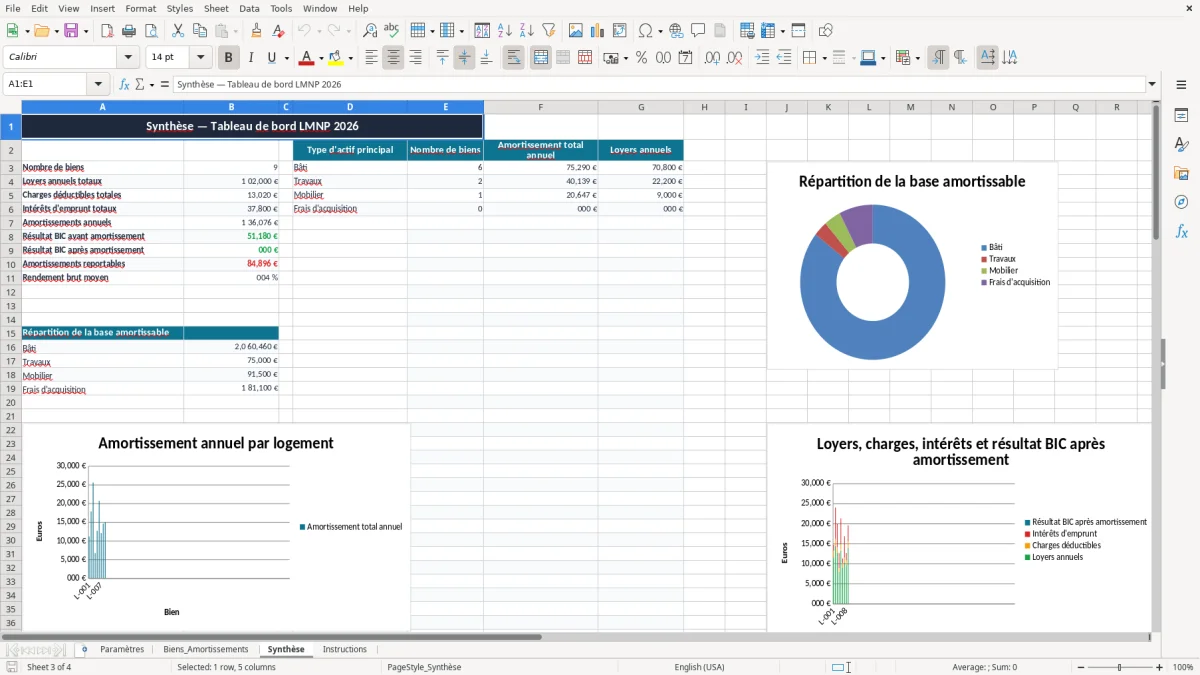1200x675 pixels.
Task: Click the Clear Direct Formatting icon
Action: tap(279, 31)
